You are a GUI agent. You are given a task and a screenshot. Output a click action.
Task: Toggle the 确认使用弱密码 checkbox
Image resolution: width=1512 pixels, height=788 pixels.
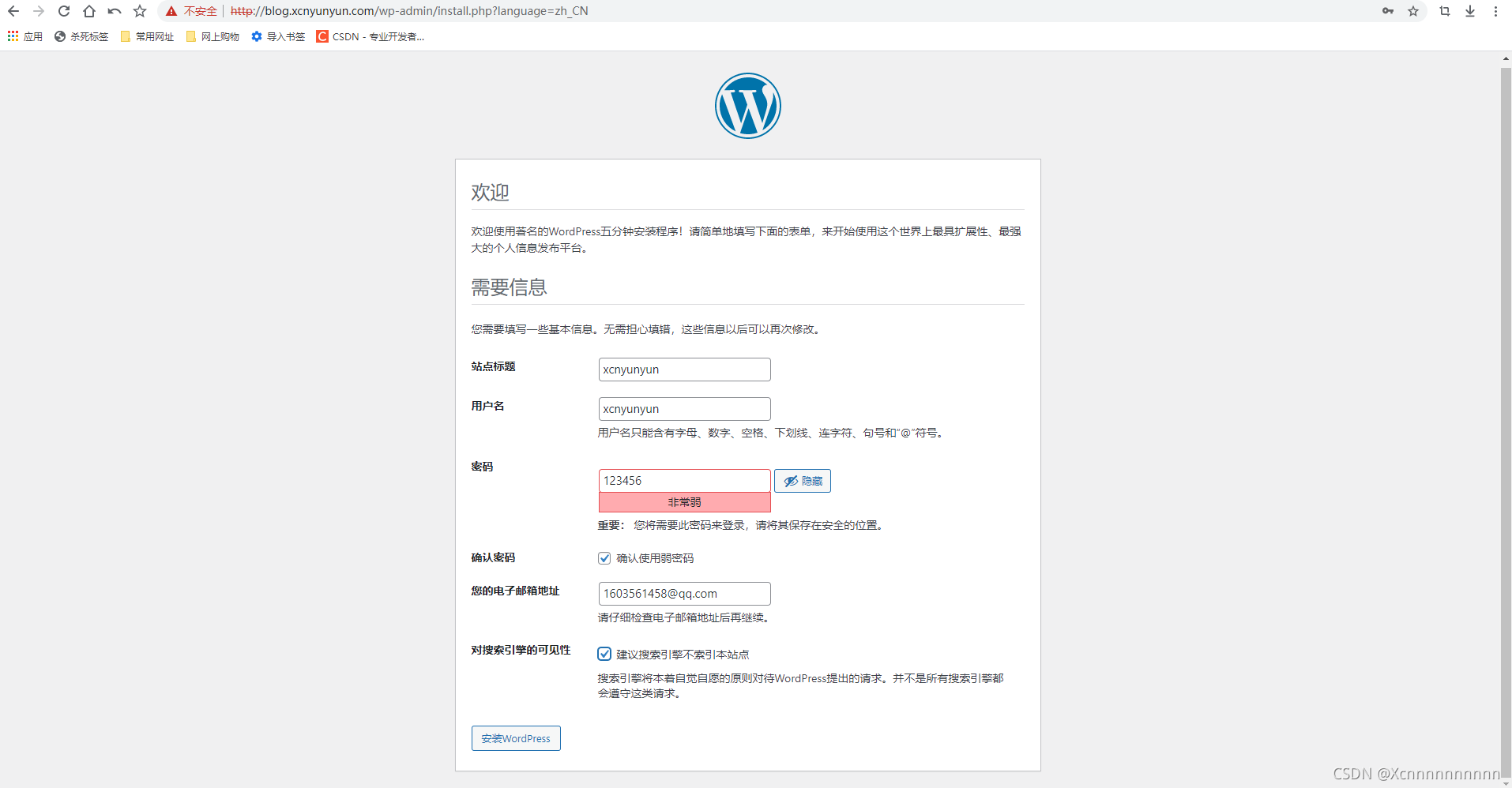click(604, 558)
